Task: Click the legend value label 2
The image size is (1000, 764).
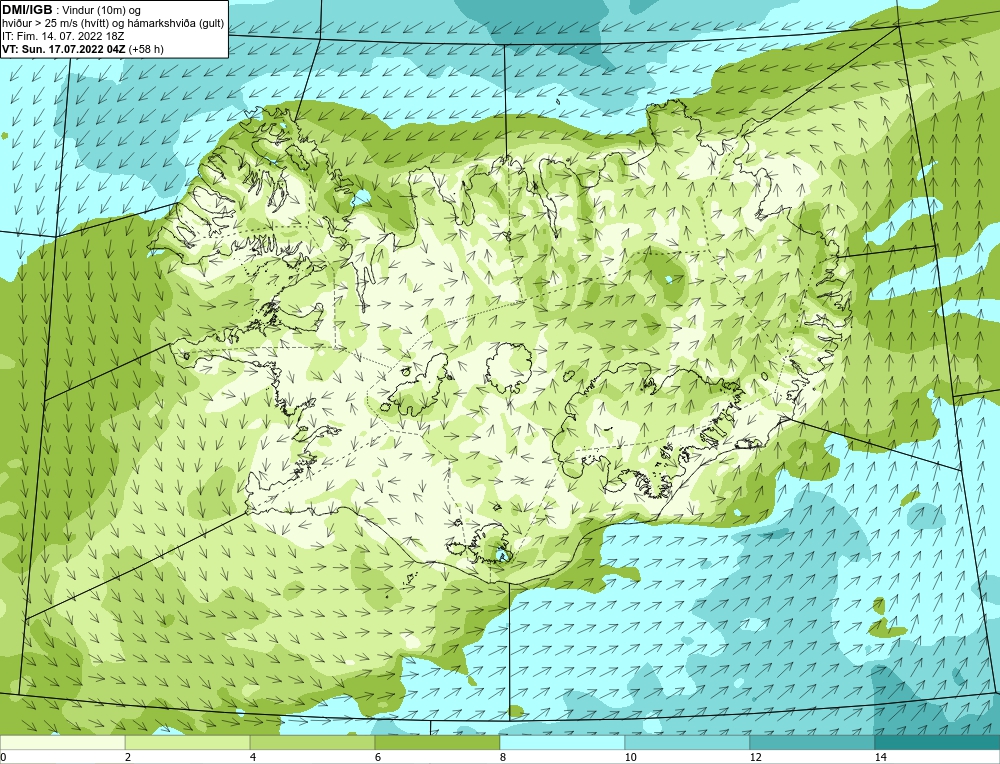Action: point(128,757)
